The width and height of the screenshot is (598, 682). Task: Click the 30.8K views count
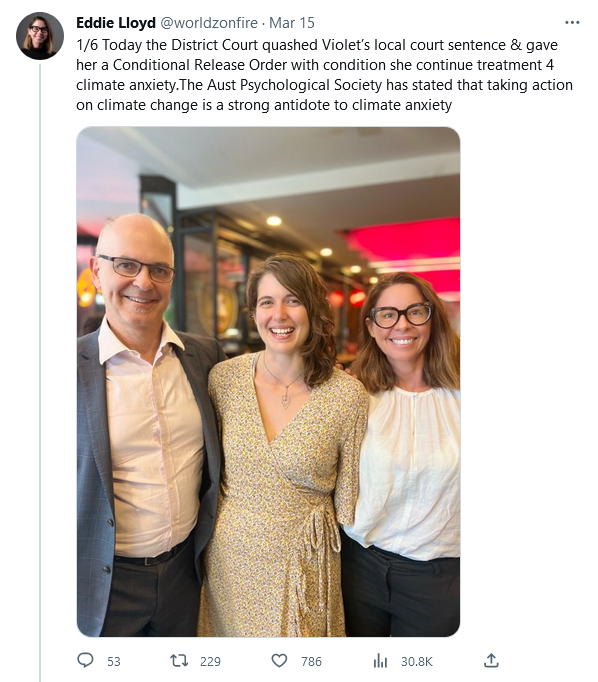tap(417, 662)
